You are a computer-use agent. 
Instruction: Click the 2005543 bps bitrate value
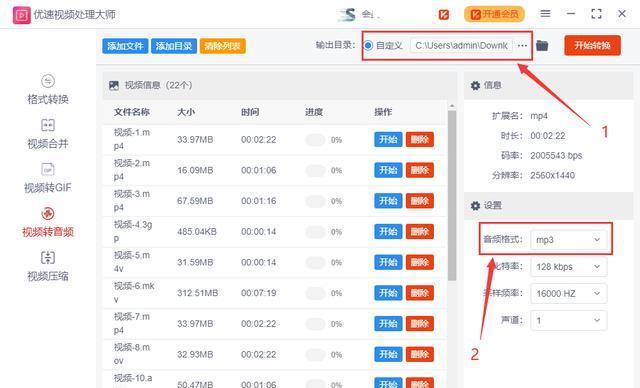pyautogui.click(x=556, y=155)
